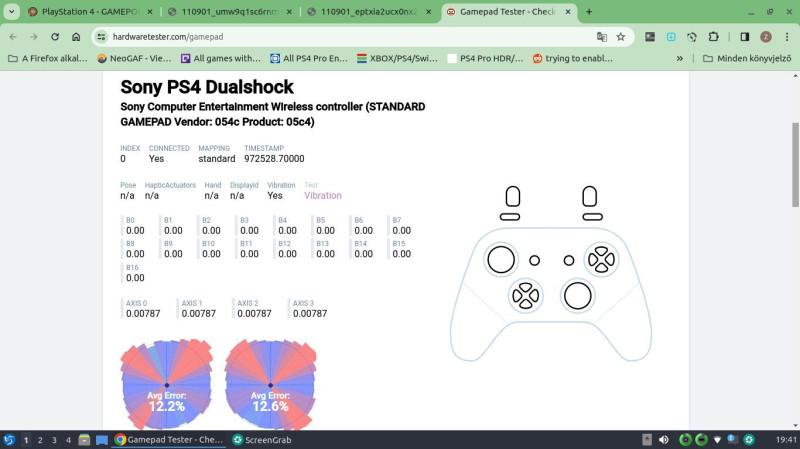
Task: Open the Chrome three-dot menu
Action: point(787,37)
